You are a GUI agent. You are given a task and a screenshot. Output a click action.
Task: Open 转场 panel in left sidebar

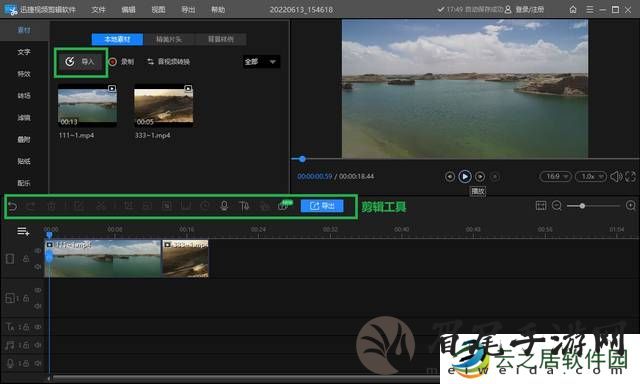[24, 95]
